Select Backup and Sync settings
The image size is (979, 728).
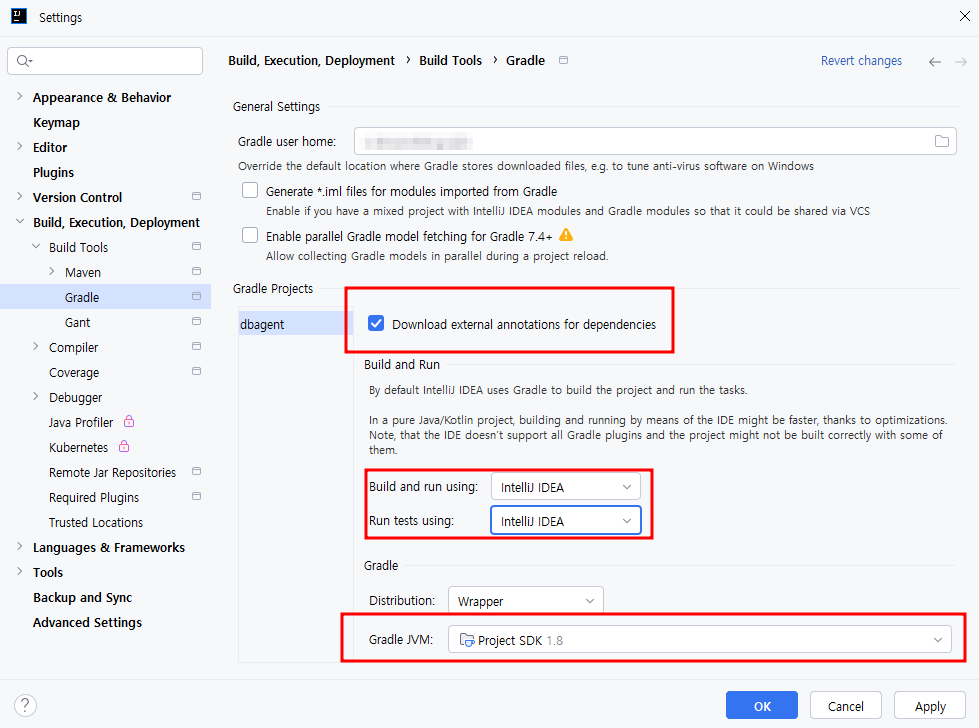pyautogui.click(x=82, y=598)
